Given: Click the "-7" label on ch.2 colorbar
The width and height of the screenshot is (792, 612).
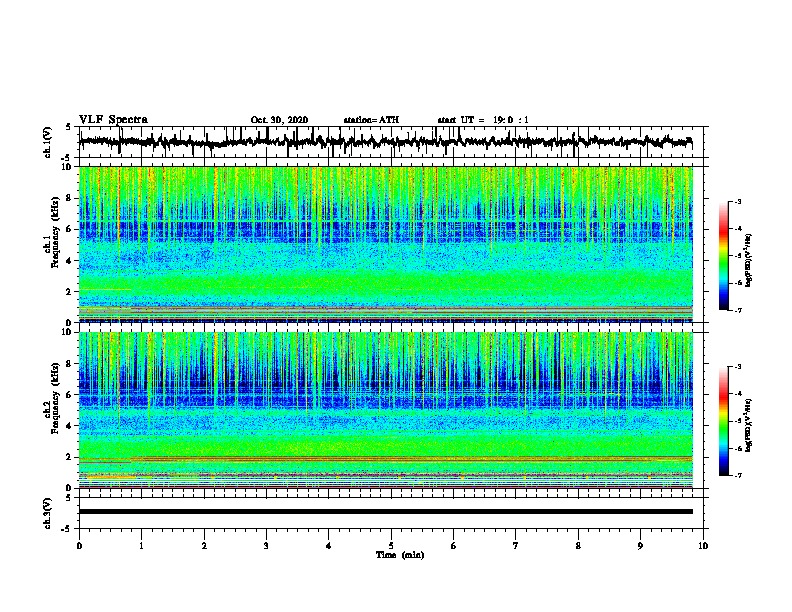Looking at the screenshot, I should coord(737,475).
